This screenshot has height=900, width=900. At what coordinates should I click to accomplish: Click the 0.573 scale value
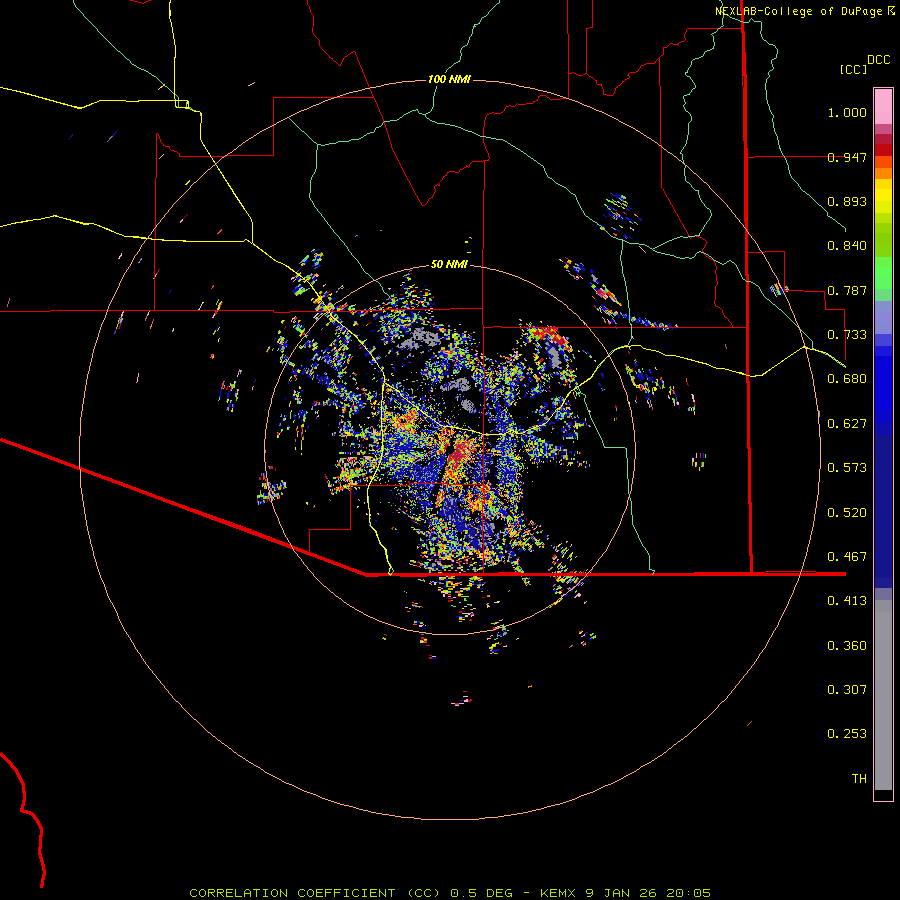(x=847, y=468)
